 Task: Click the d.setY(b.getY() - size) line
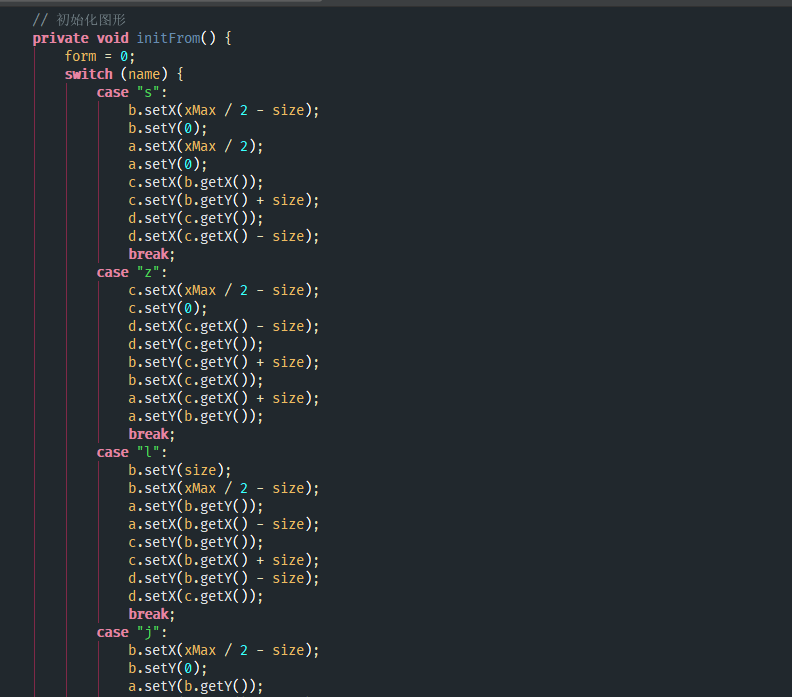point(224,578)
